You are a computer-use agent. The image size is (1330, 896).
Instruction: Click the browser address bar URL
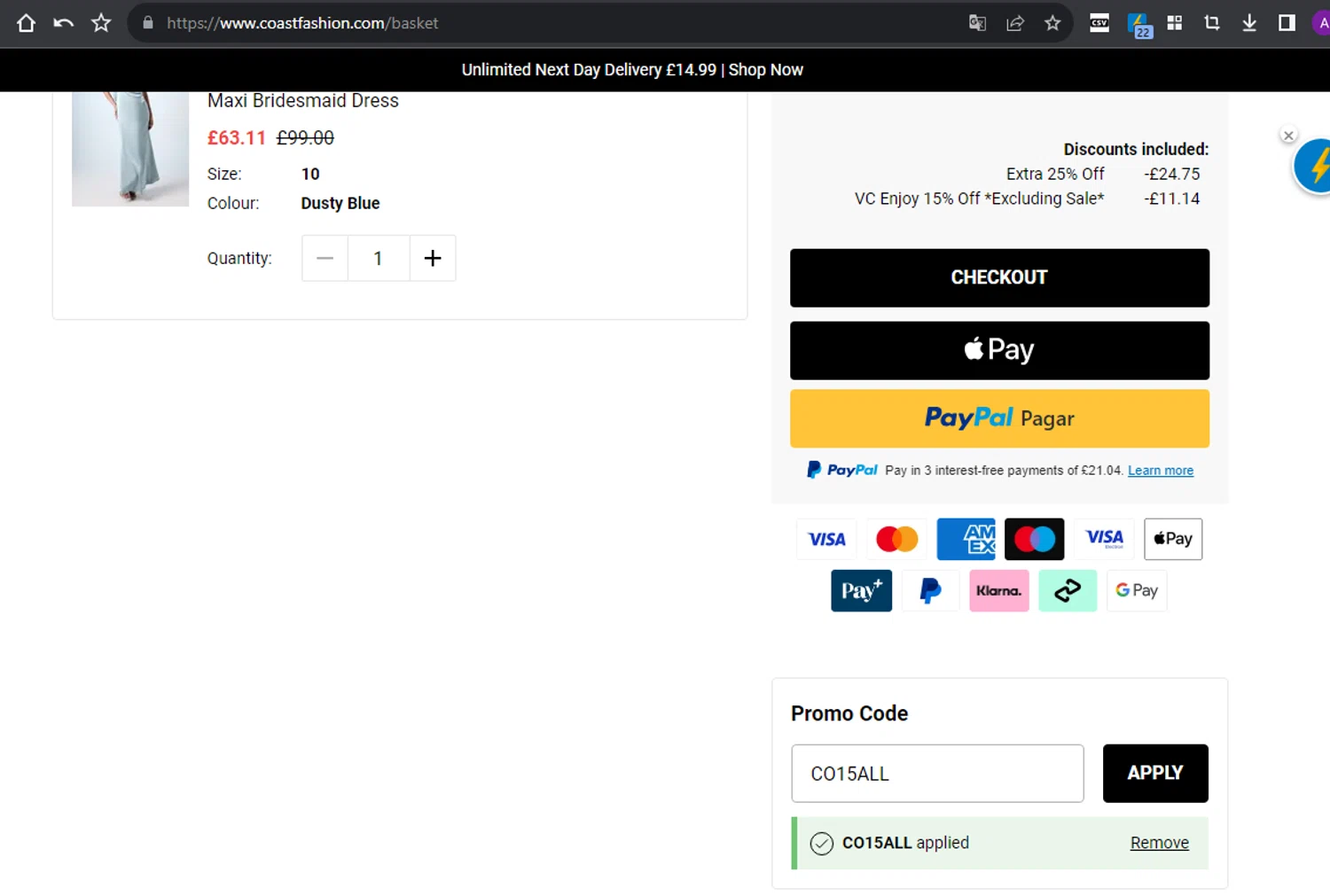pyautogui.click(x=302, y=23)
